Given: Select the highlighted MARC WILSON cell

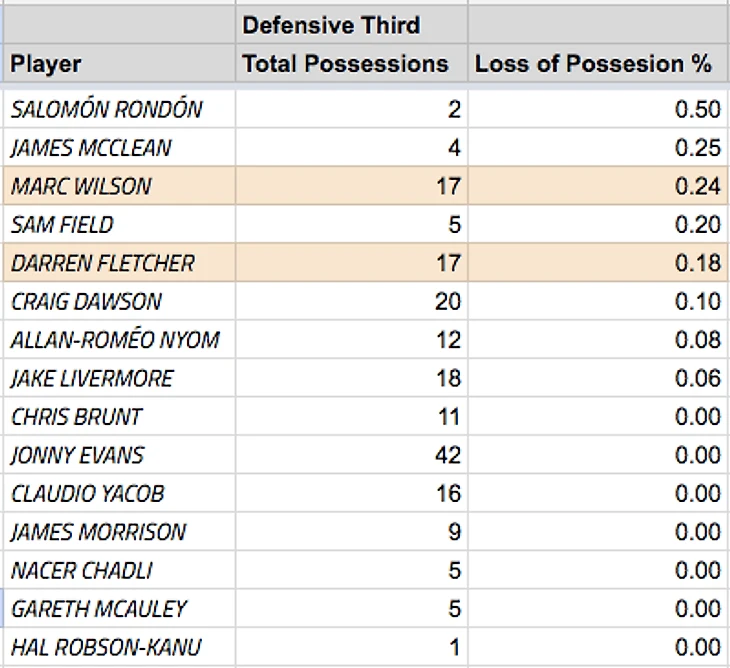Looking at the screenshot, I should [119, 186].
